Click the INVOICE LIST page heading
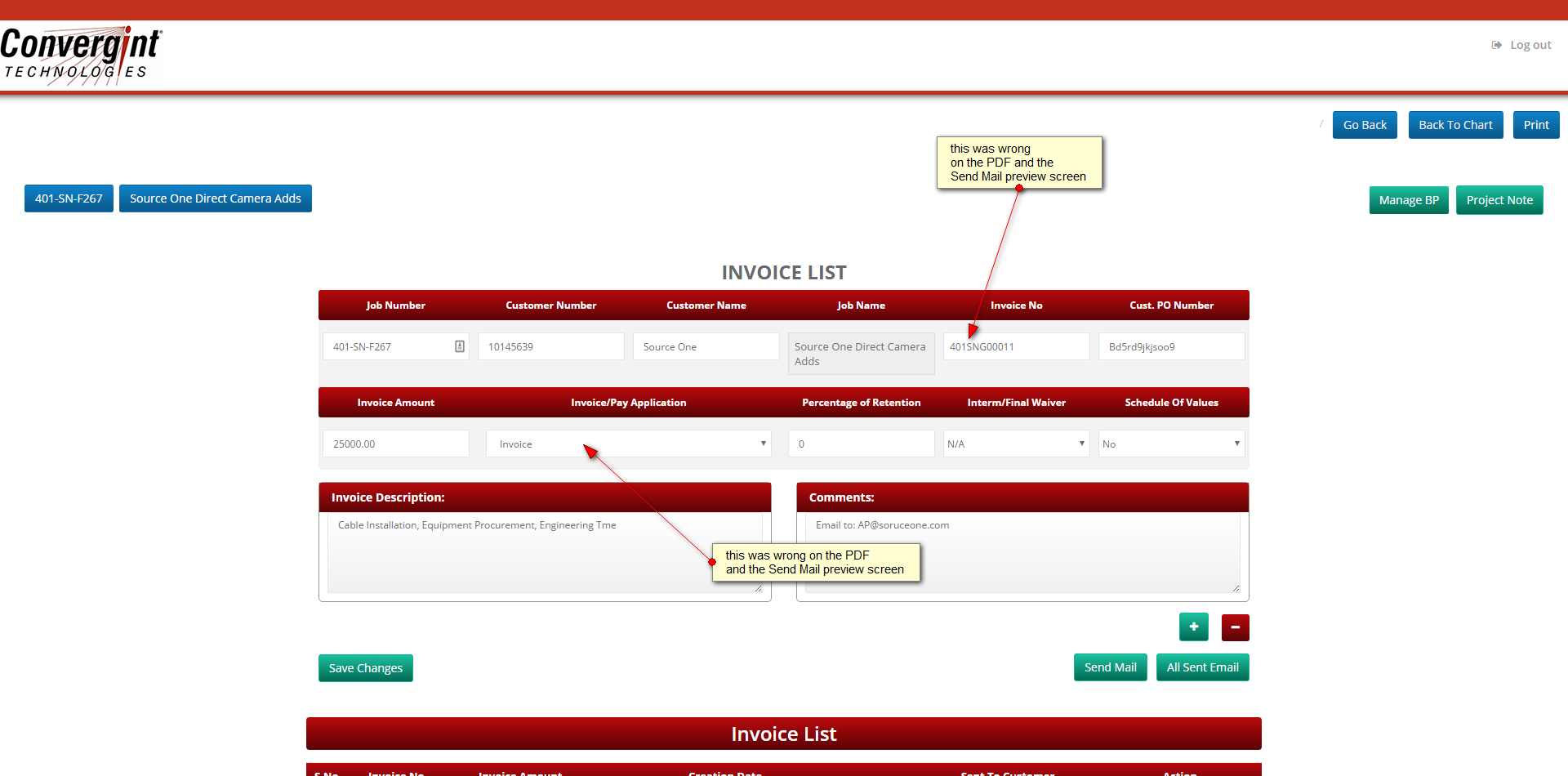The height and width of the screenshot is (776, 1568). coord(784,273)
